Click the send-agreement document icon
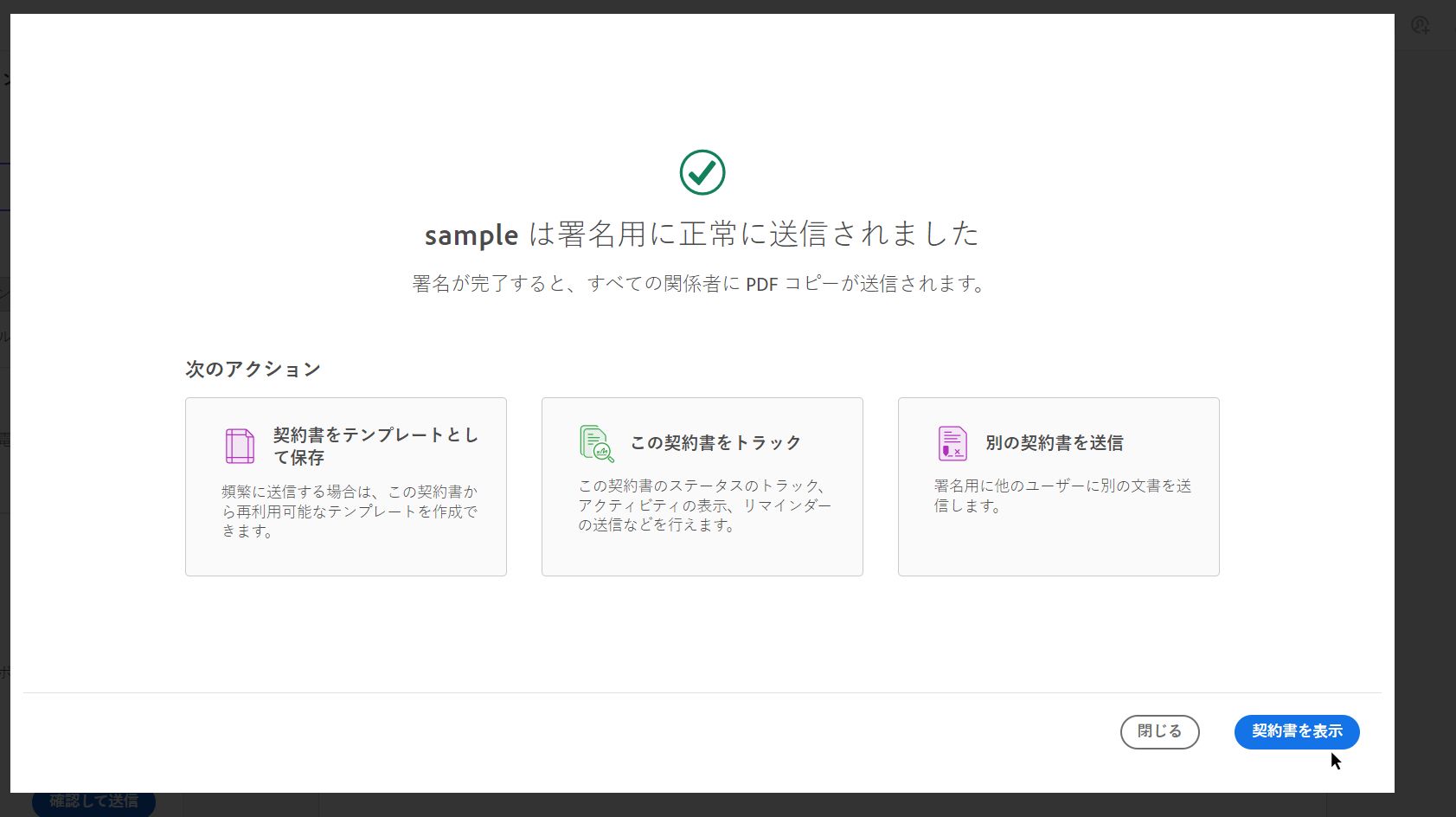This screenshot has width=1456, height=817. pyautogui.click(x=952, y=443)
